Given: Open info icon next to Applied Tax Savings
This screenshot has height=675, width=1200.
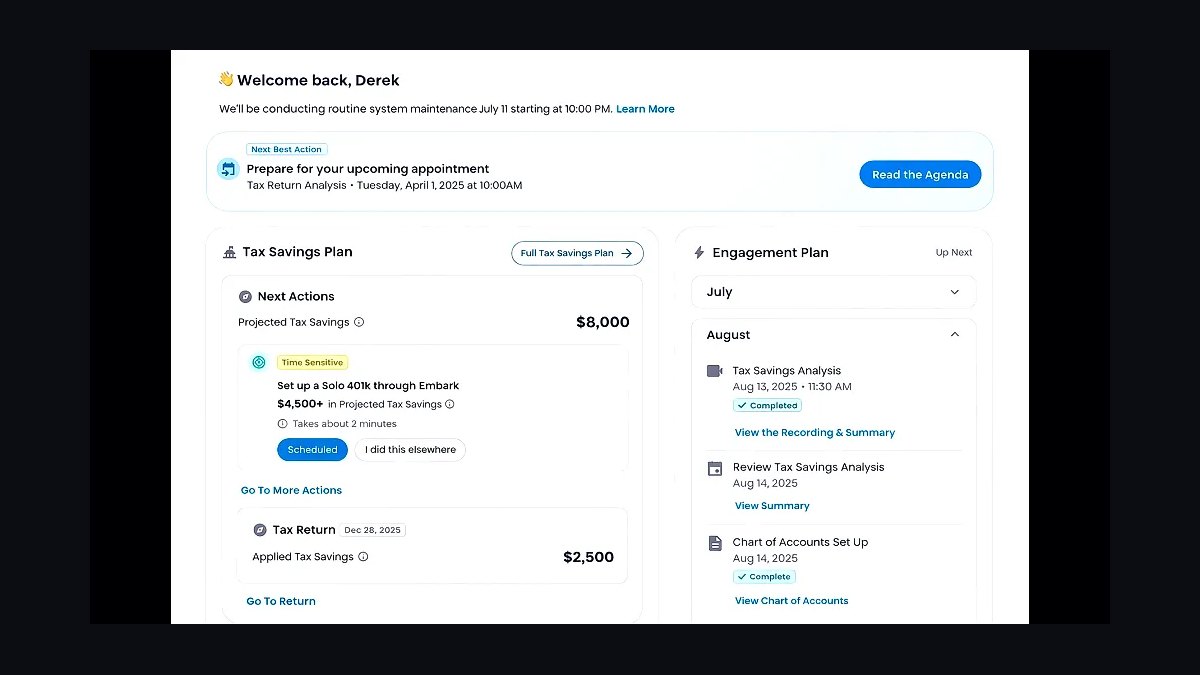Looking at the screenshot, I should 363,557.
